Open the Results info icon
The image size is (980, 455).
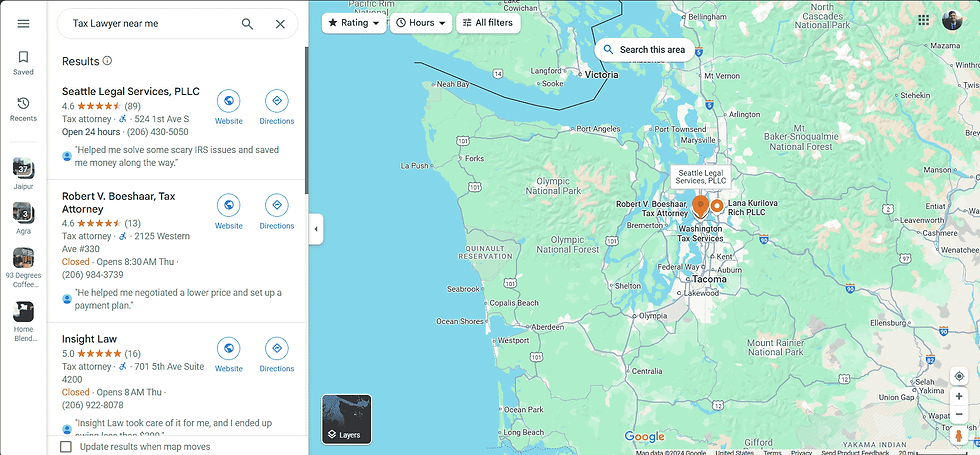(108, 61)
